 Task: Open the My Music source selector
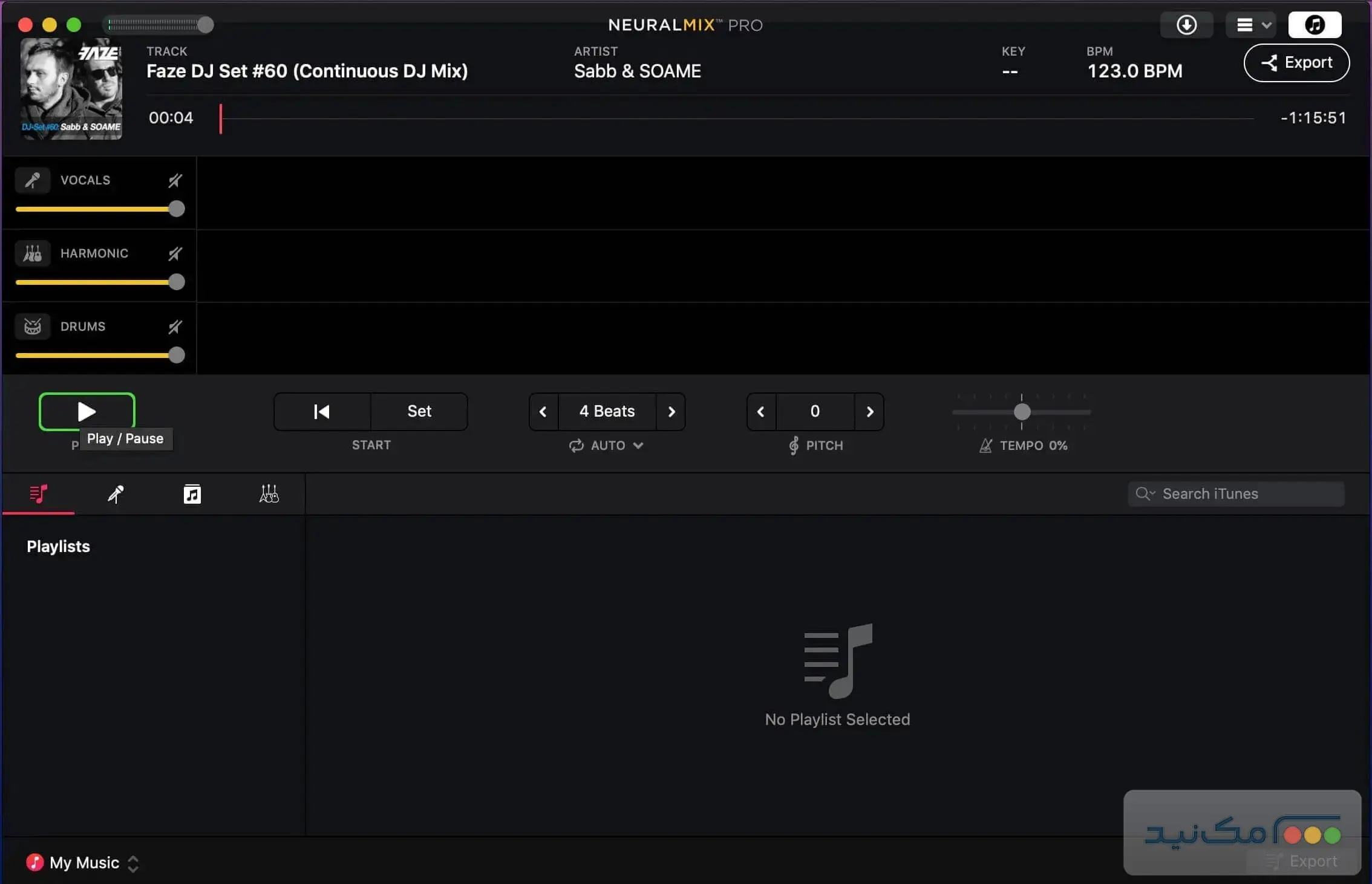(83, 863)
